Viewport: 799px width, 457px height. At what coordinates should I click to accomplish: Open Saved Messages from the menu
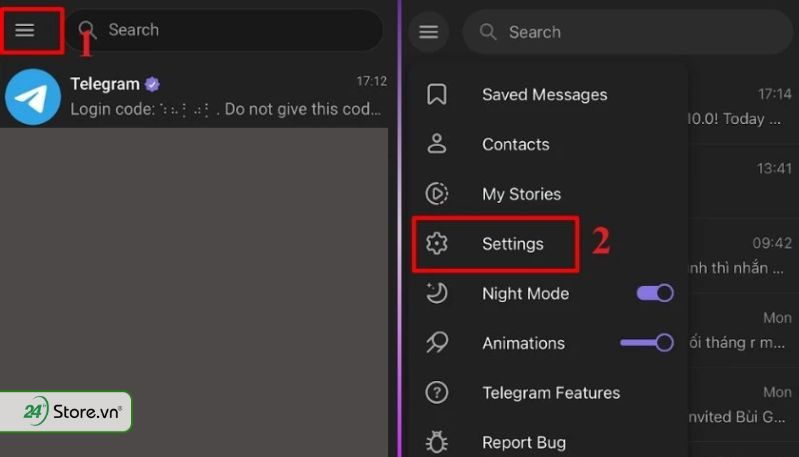(544, 95)
